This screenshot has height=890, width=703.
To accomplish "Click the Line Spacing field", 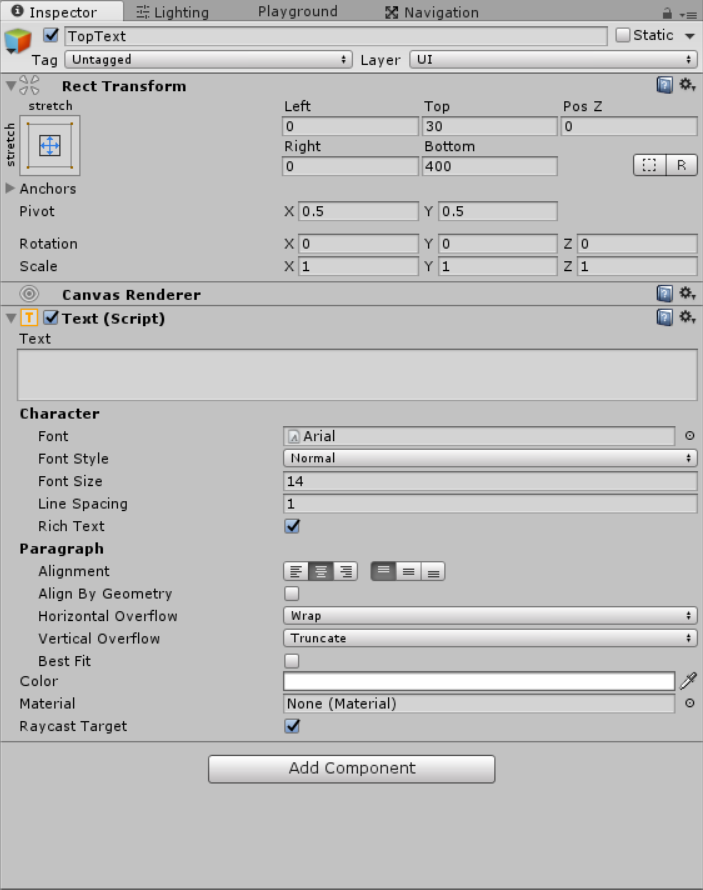I will point(490,504).
